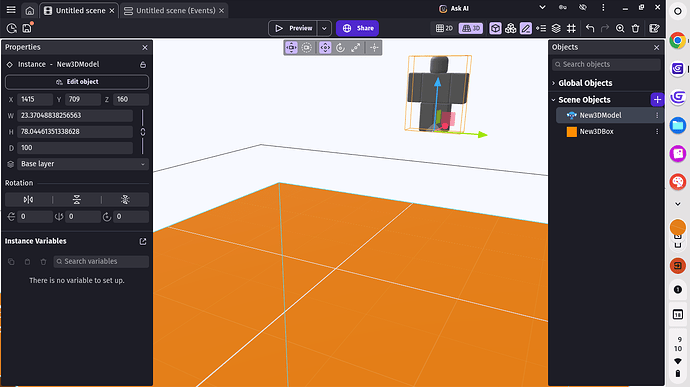Undo the last action

pos(590,28)
